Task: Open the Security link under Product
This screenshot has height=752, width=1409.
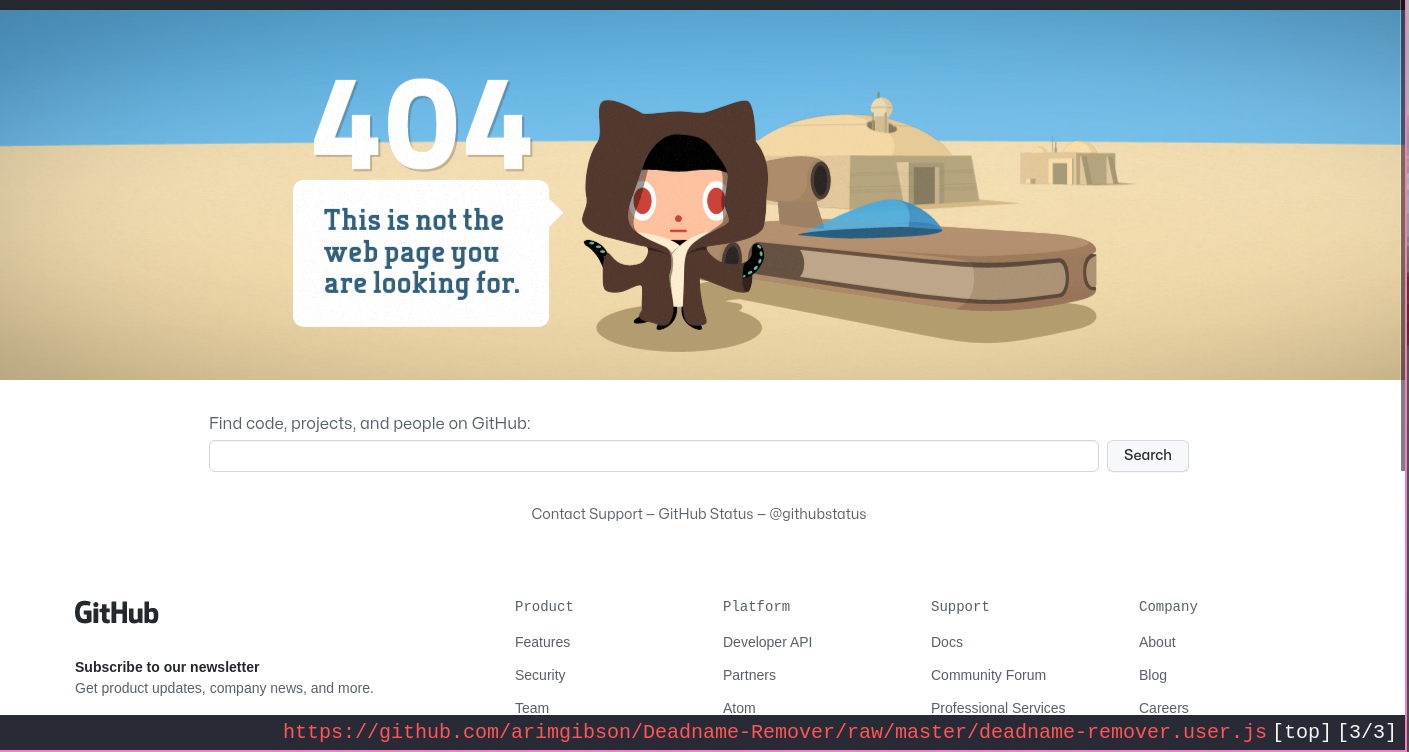Action: click(540, 675)
